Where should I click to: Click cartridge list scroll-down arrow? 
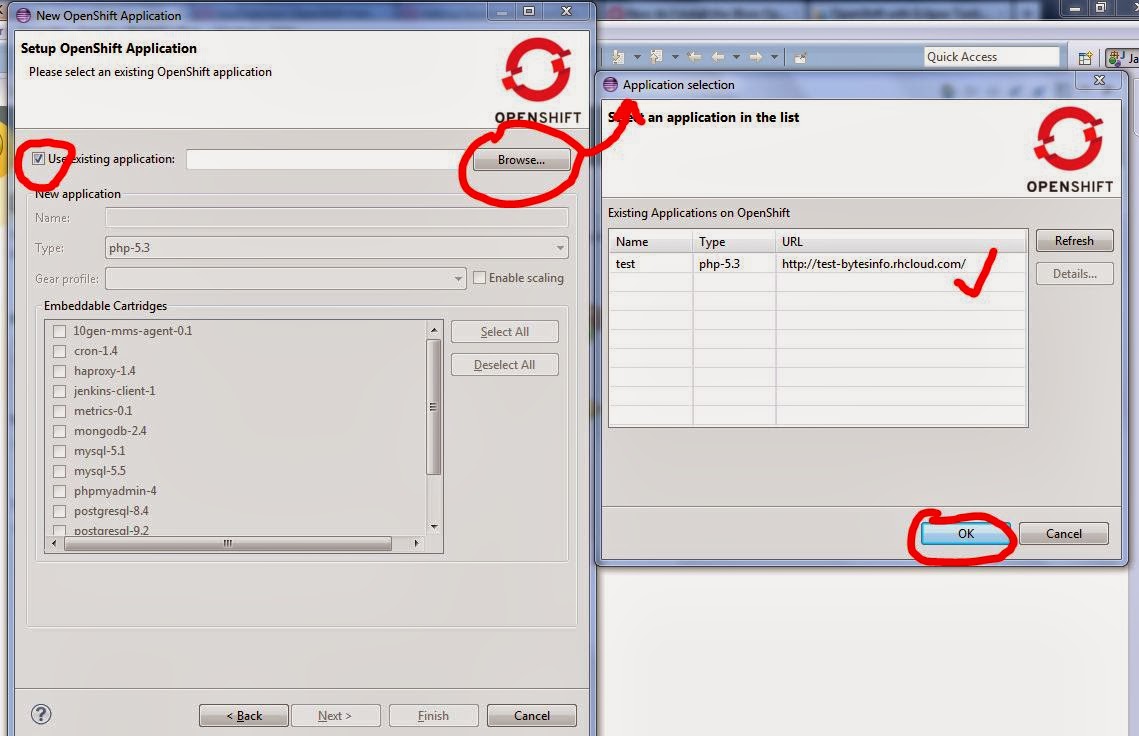click(x=434, y=527)
